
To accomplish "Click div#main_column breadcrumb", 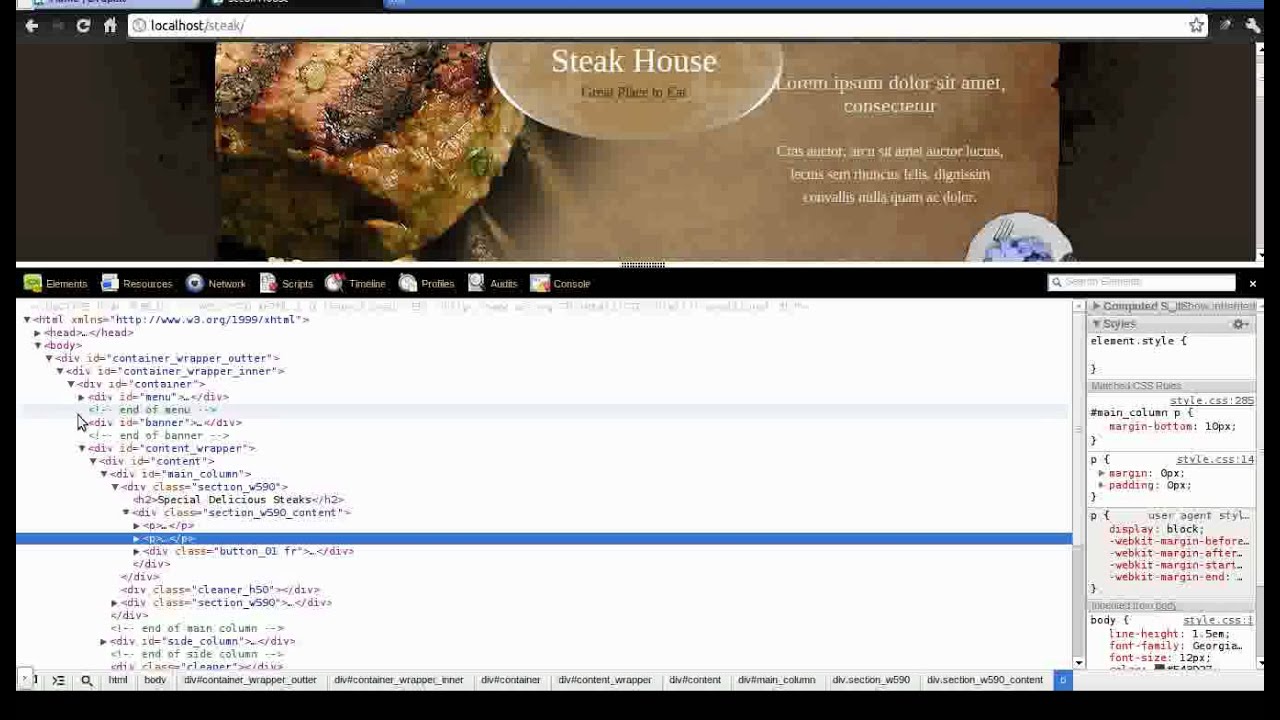I will (777, 680).
